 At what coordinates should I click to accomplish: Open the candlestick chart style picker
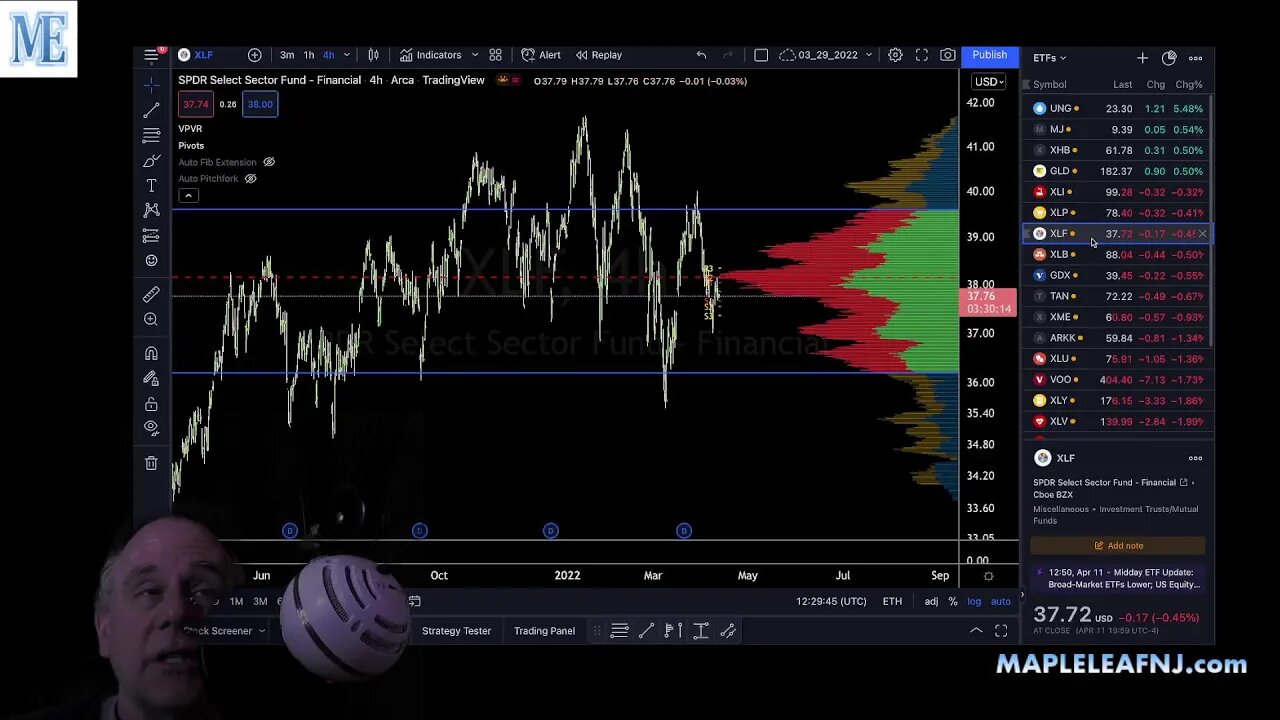[373, 55]
